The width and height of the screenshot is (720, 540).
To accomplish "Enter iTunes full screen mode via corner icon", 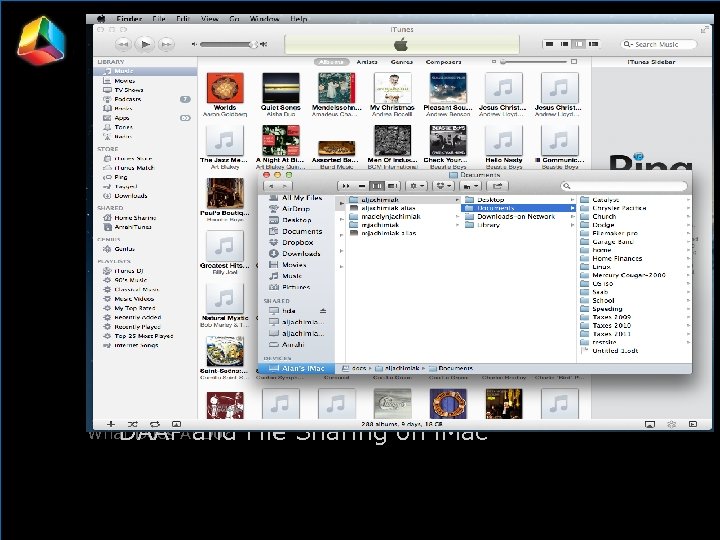I will pyautogui.click(x=704, y=30).
